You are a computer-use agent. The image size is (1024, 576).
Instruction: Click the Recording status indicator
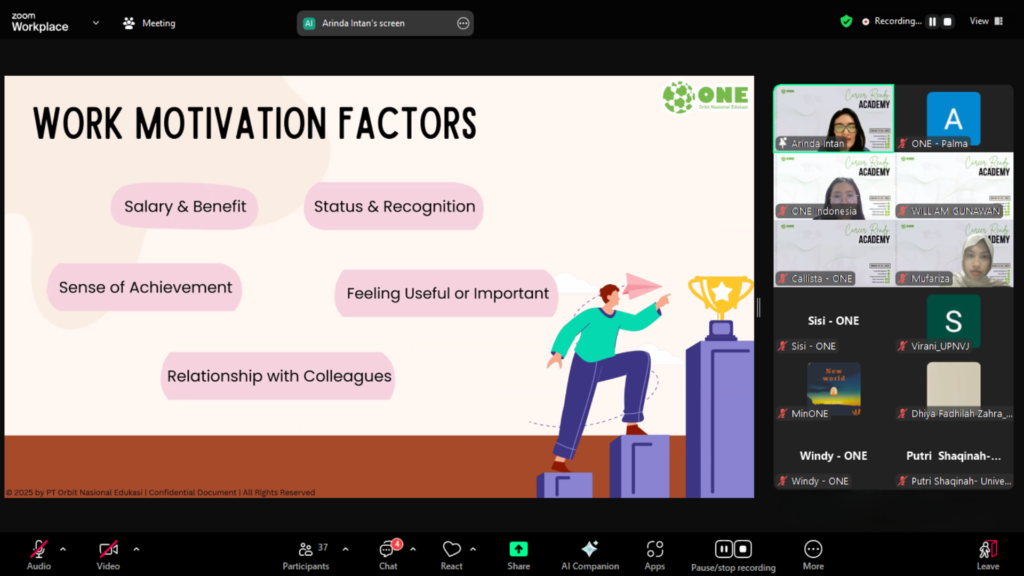click(x=891, y=22)
